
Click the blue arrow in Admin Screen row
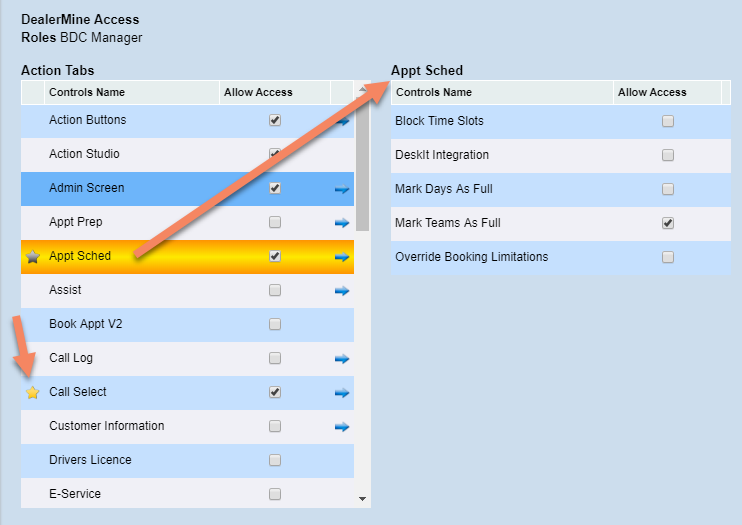click(342, 188)
